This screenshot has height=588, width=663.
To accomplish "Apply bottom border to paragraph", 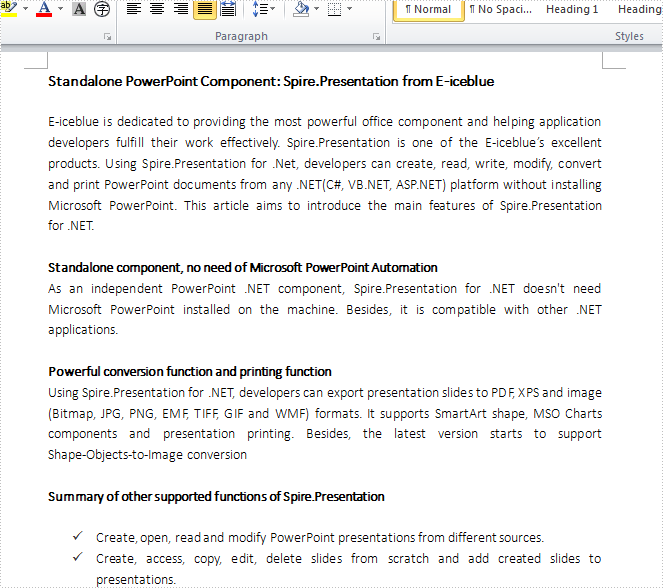I will 334,9.
